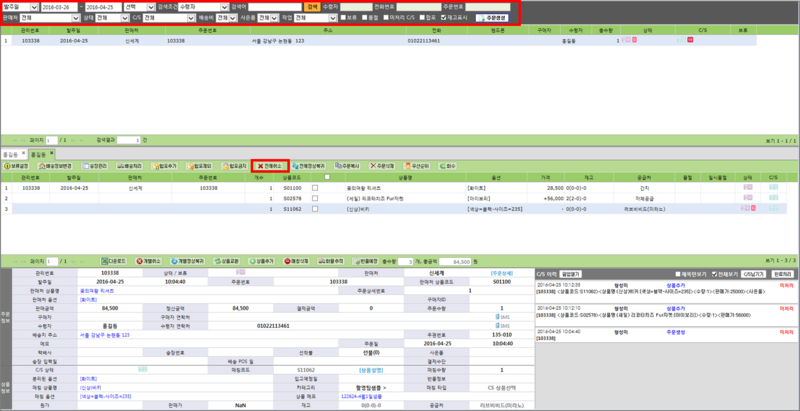Click the 보류설정 toolbar icon
800x411 pixels.
coord(18,165)
